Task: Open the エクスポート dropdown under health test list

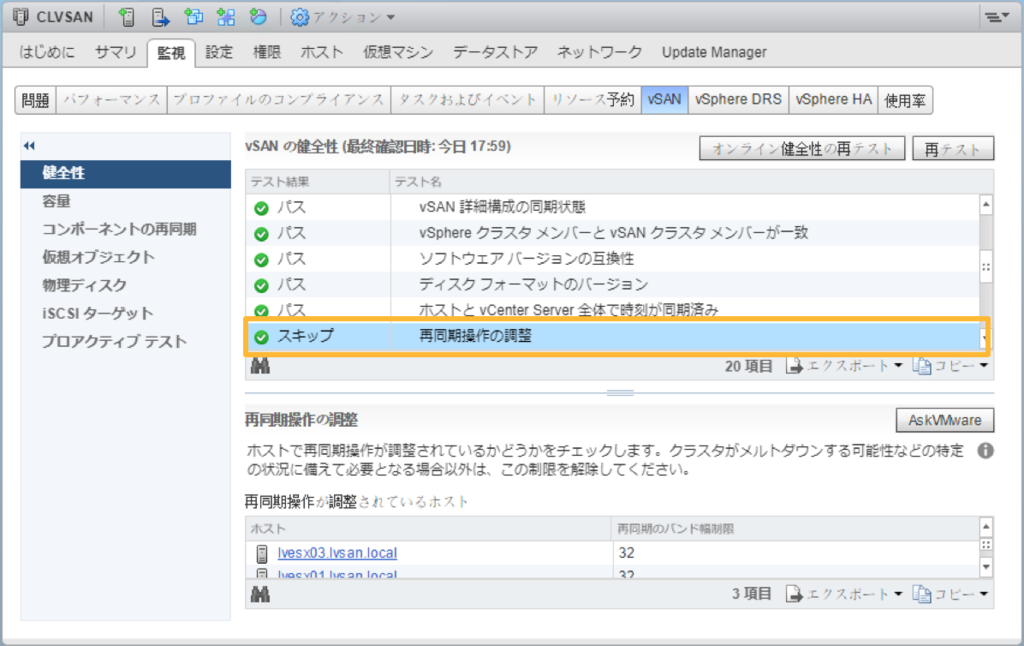Action: point(844,366)
